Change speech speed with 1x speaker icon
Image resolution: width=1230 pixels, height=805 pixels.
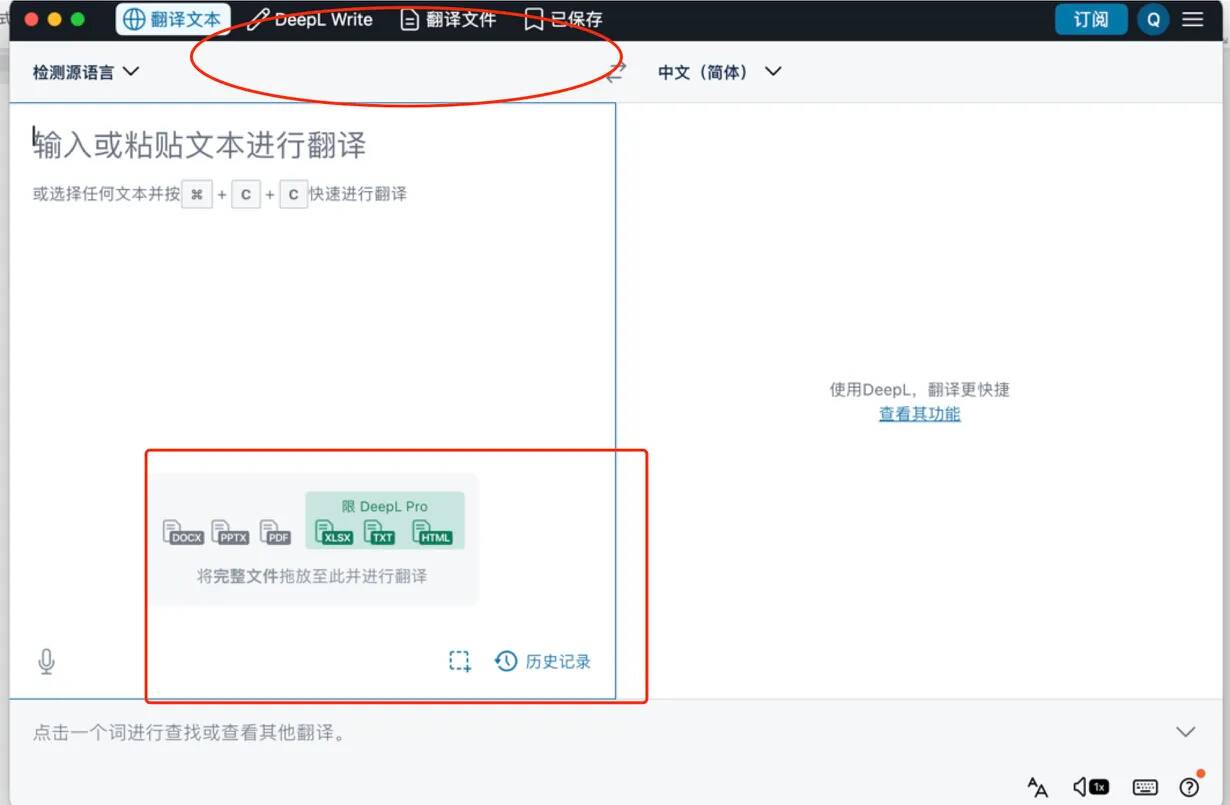[x=1091, y=787]
